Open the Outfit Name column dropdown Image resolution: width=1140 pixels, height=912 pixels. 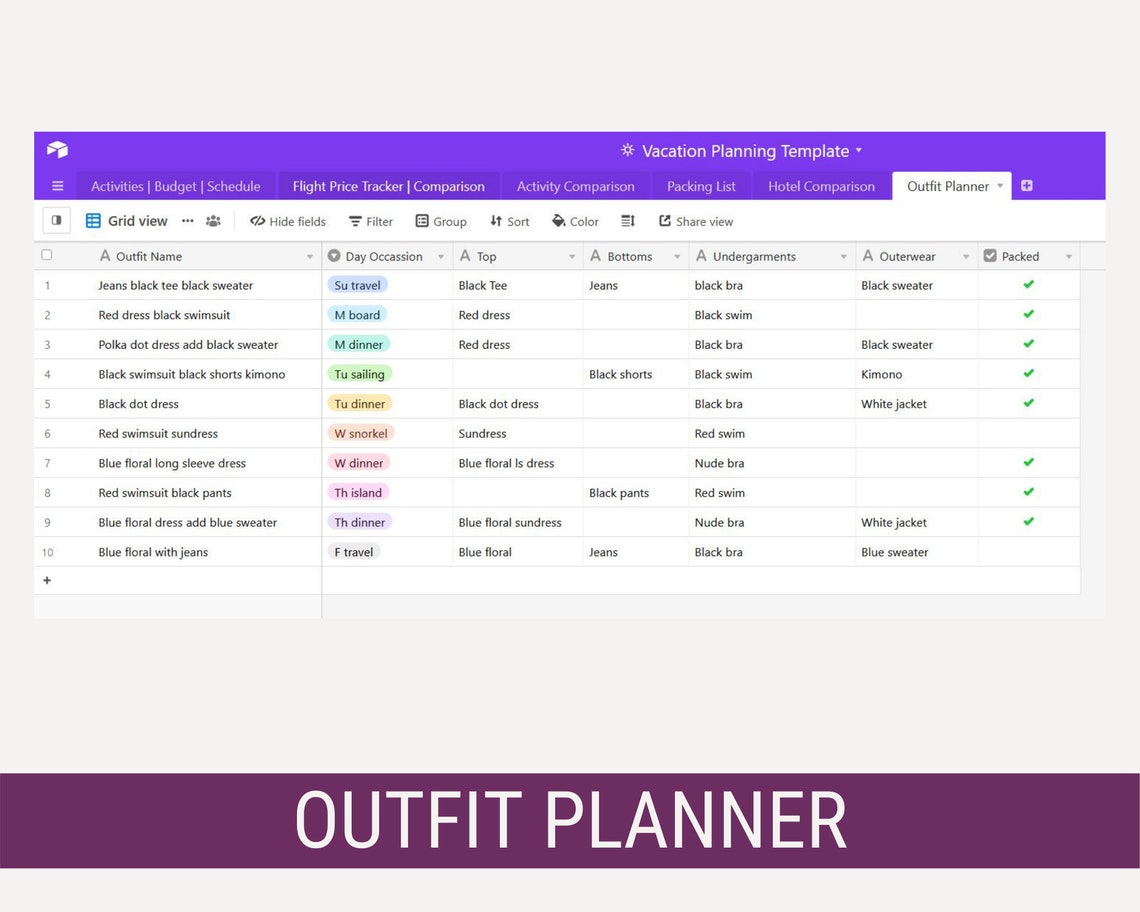(310, 256)
